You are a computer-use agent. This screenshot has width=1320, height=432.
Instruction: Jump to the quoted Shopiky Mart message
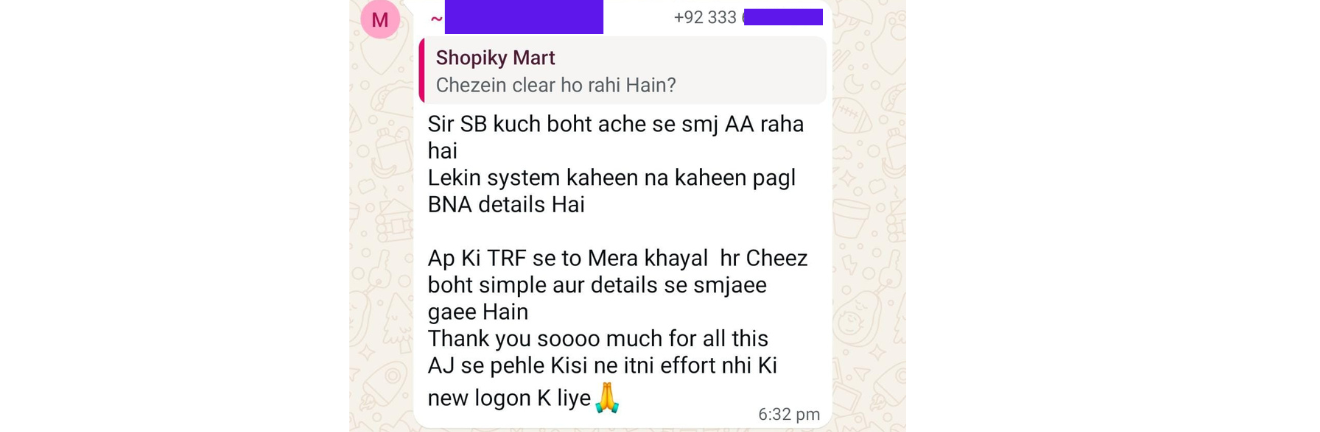coord(623,70)
